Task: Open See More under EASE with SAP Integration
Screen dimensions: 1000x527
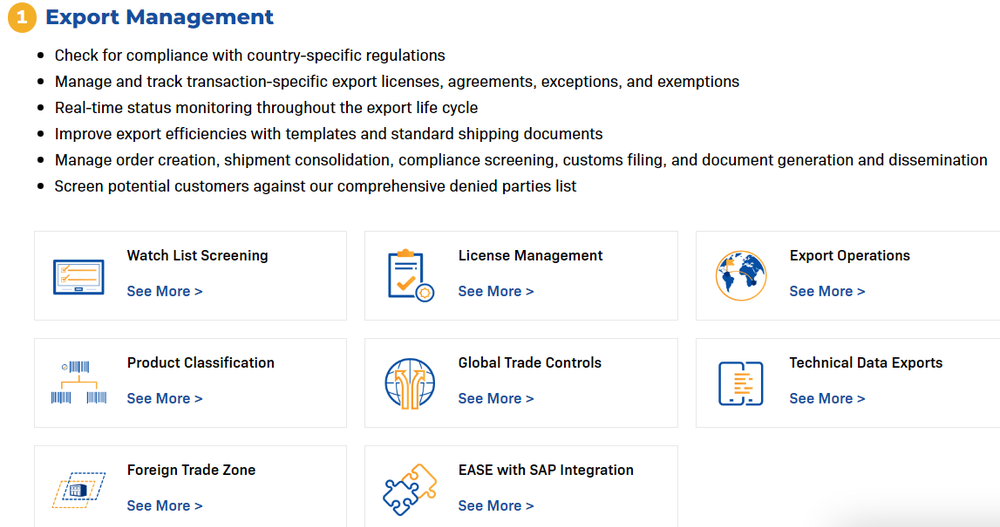Action: 496,505
